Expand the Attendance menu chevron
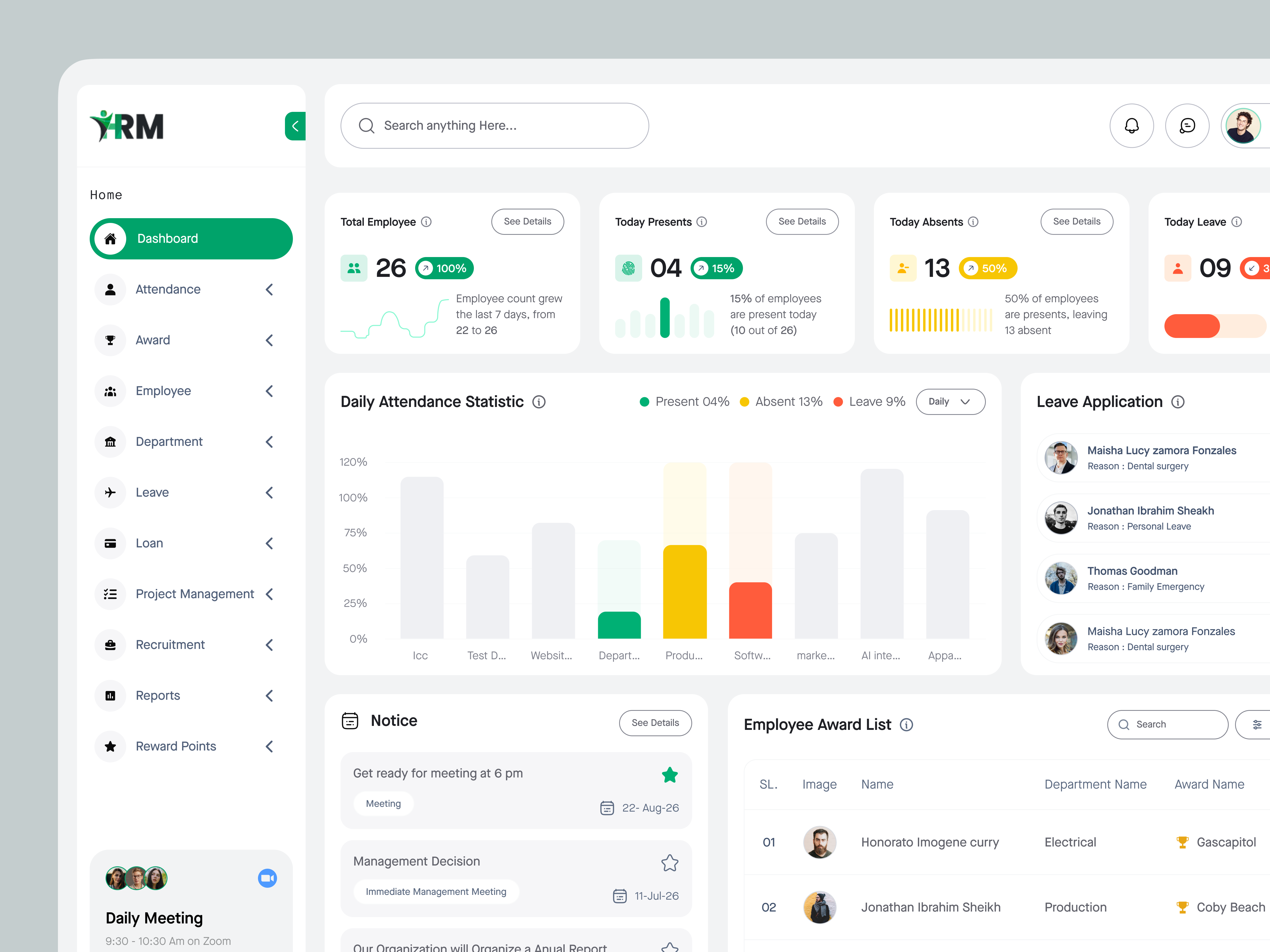This screenshot has height=952, width=1270. click(x=269, y=289)
